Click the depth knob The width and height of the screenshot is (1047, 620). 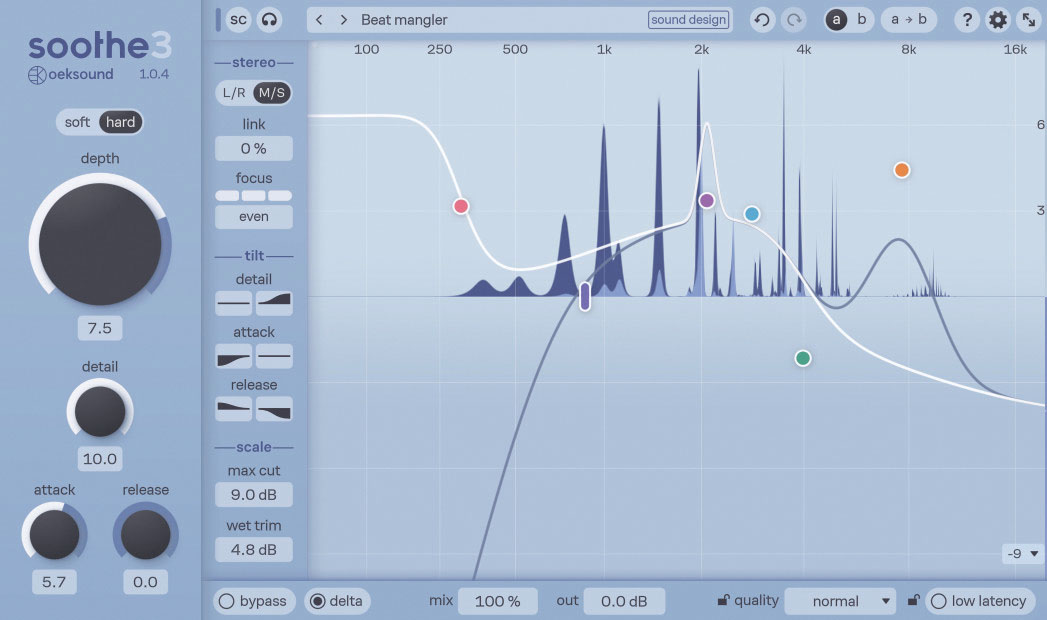click(x=100, y=244)
